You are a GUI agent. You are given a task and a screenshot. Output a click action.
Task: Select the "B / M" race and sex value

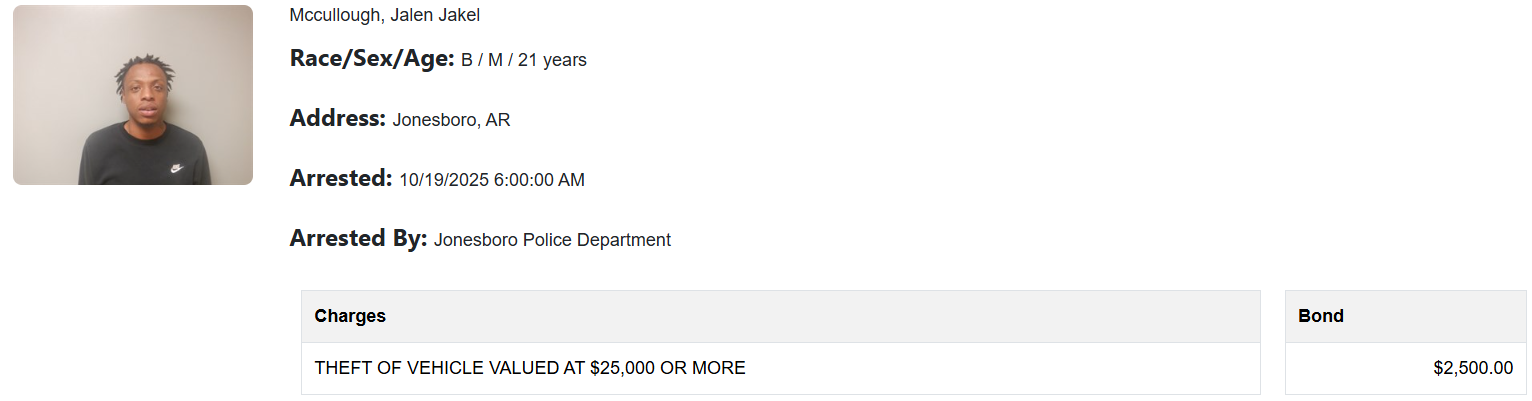(481, 60)
